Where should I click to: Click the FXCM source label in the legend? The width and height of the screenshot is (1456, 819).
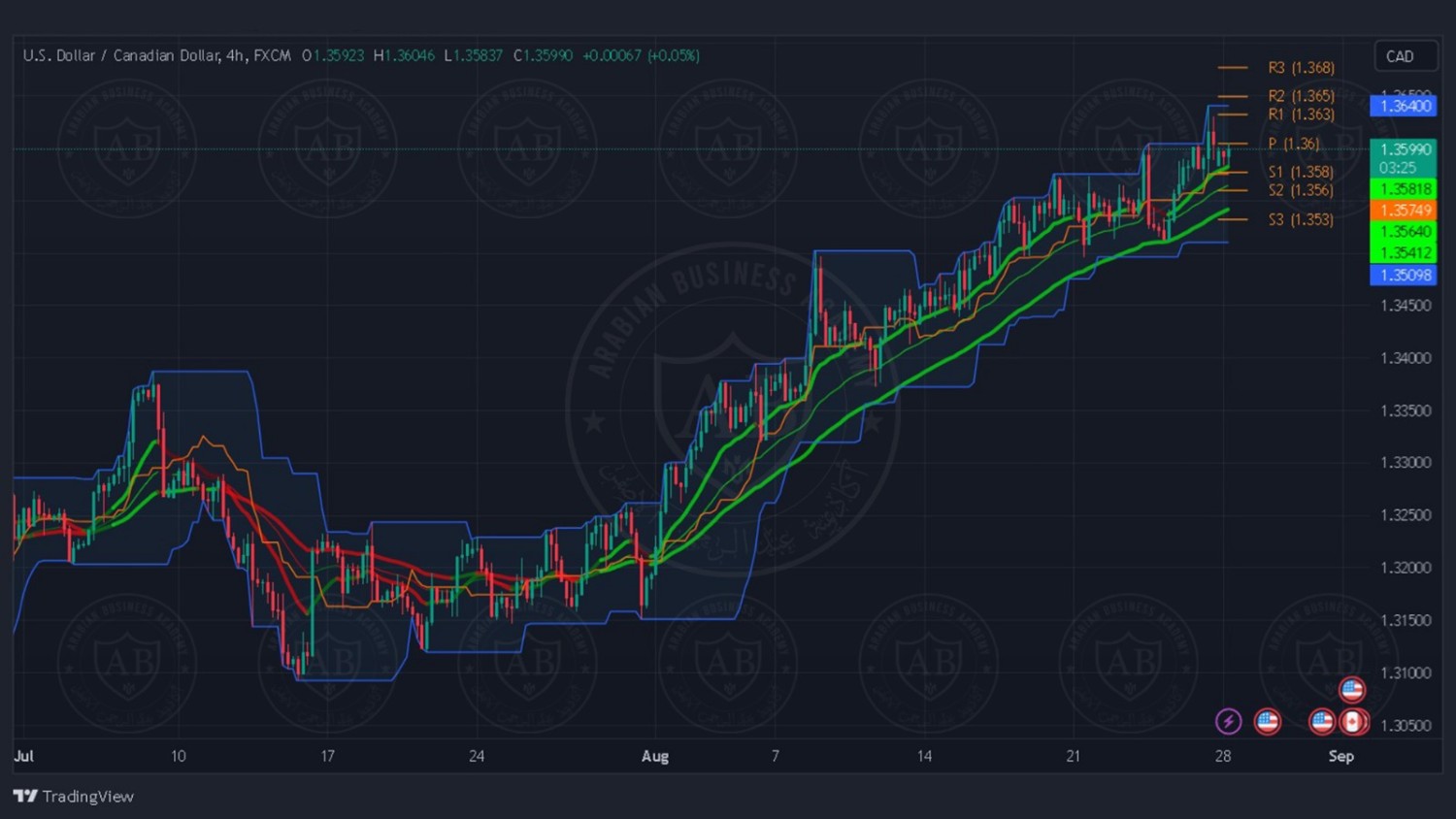(x=273, y=55)
